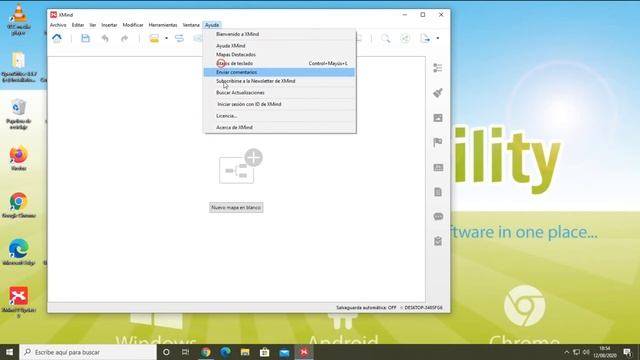Image resolution: width=640 pixels, height=360 pixels.
Task: Open the dropdown arrow beside the export icon
Action: (438, 38)
